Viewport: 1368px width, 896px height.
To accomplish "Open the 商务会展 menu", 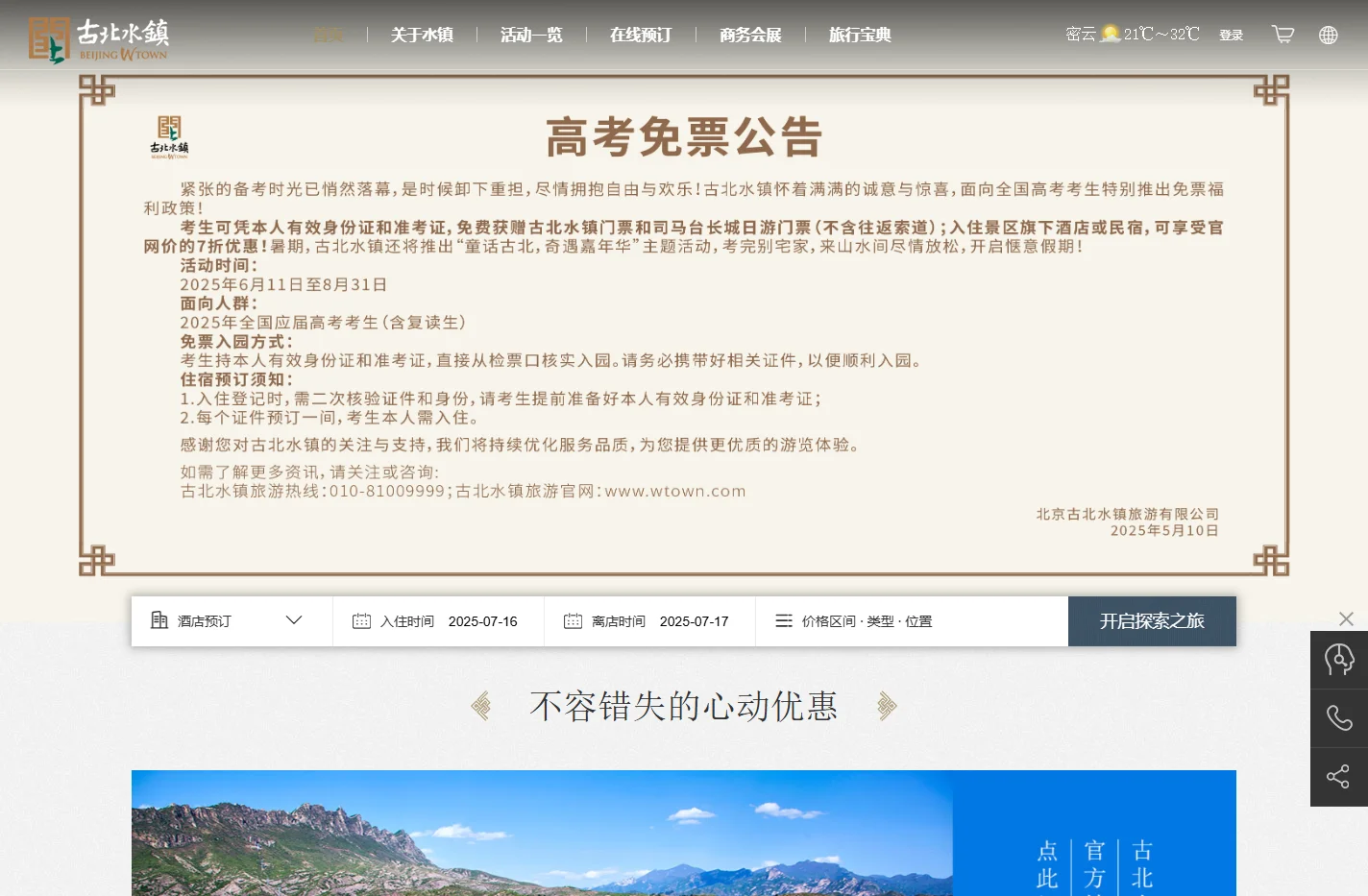I will 750,35.
